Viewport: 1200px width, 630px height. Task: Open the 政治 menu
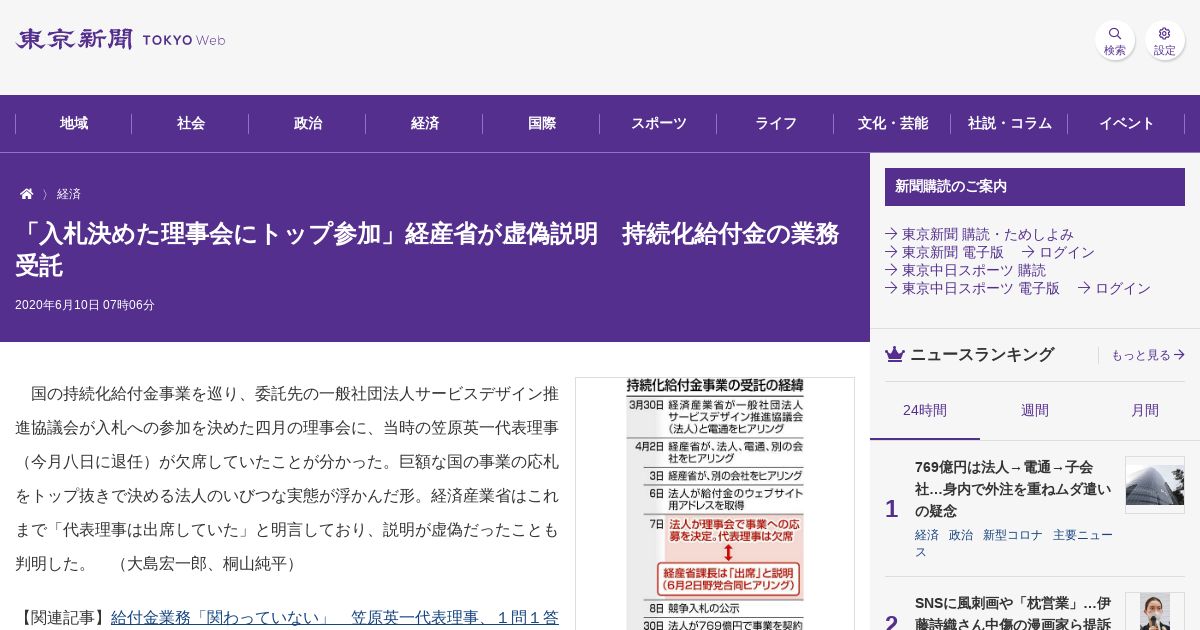[x=308, y=123]
